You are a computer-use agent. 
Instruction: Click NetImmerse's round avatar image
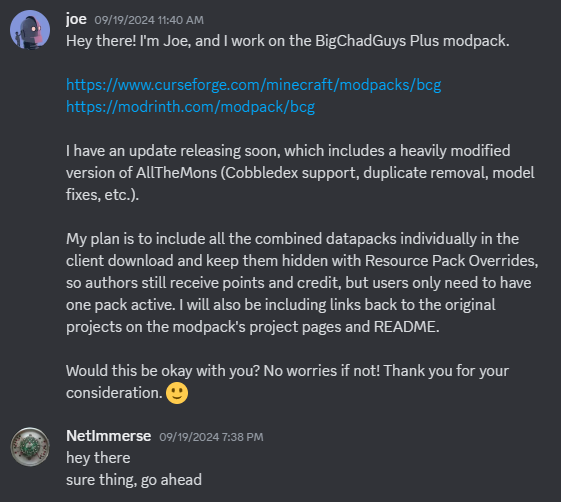[x=30, y=447]
